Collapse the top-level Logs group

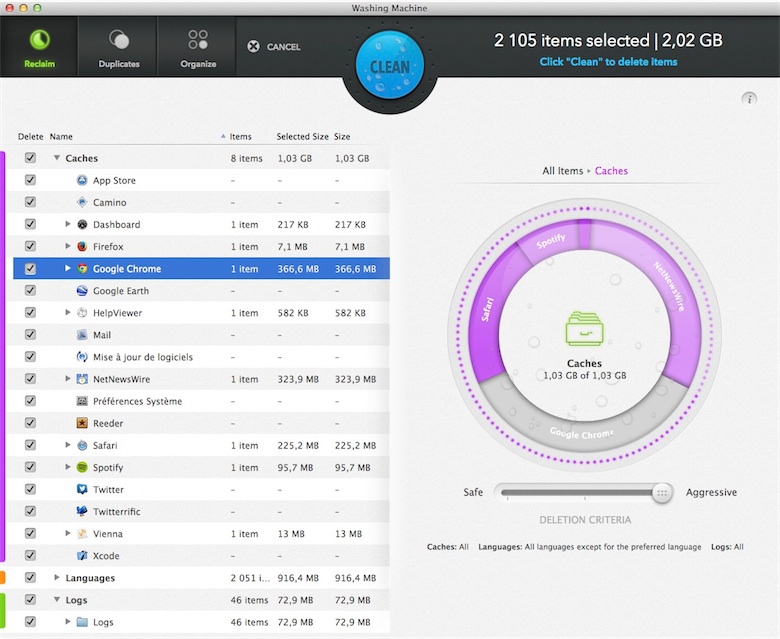(x=57, y=600)
